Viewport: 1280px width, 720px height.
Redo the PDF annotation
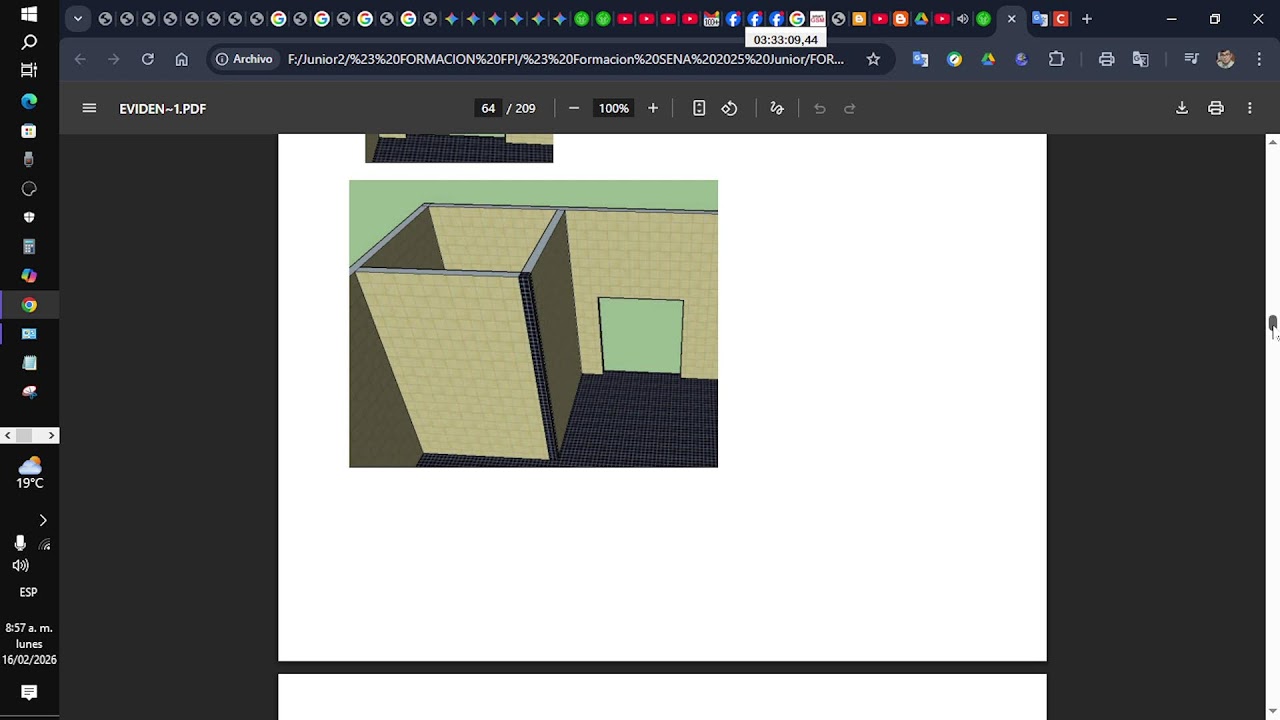click(850, 108)
